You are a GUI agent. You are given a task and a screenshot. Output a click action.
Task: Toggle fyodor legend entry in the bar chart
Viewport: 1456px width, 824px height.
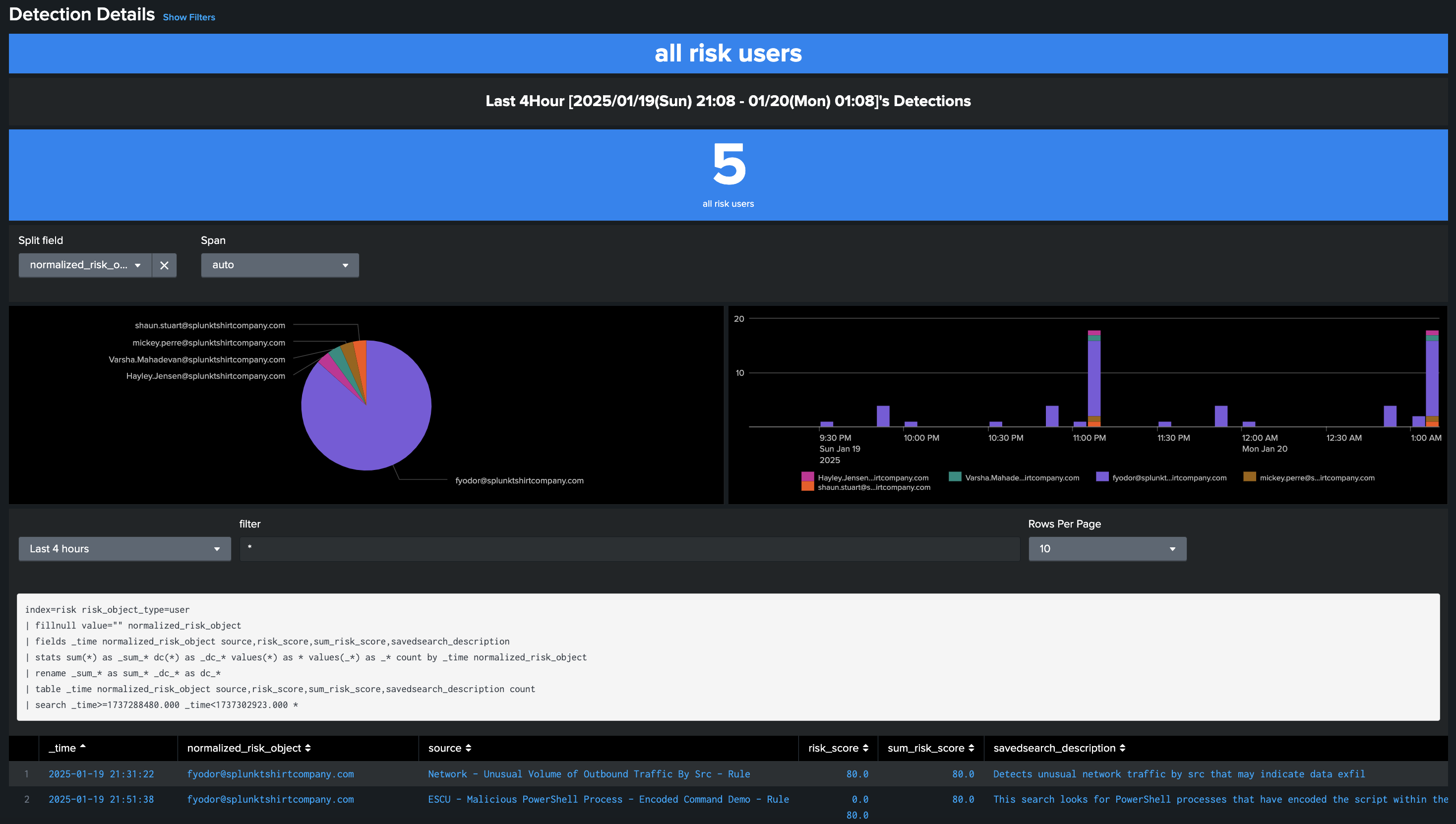click(1168, 477)
